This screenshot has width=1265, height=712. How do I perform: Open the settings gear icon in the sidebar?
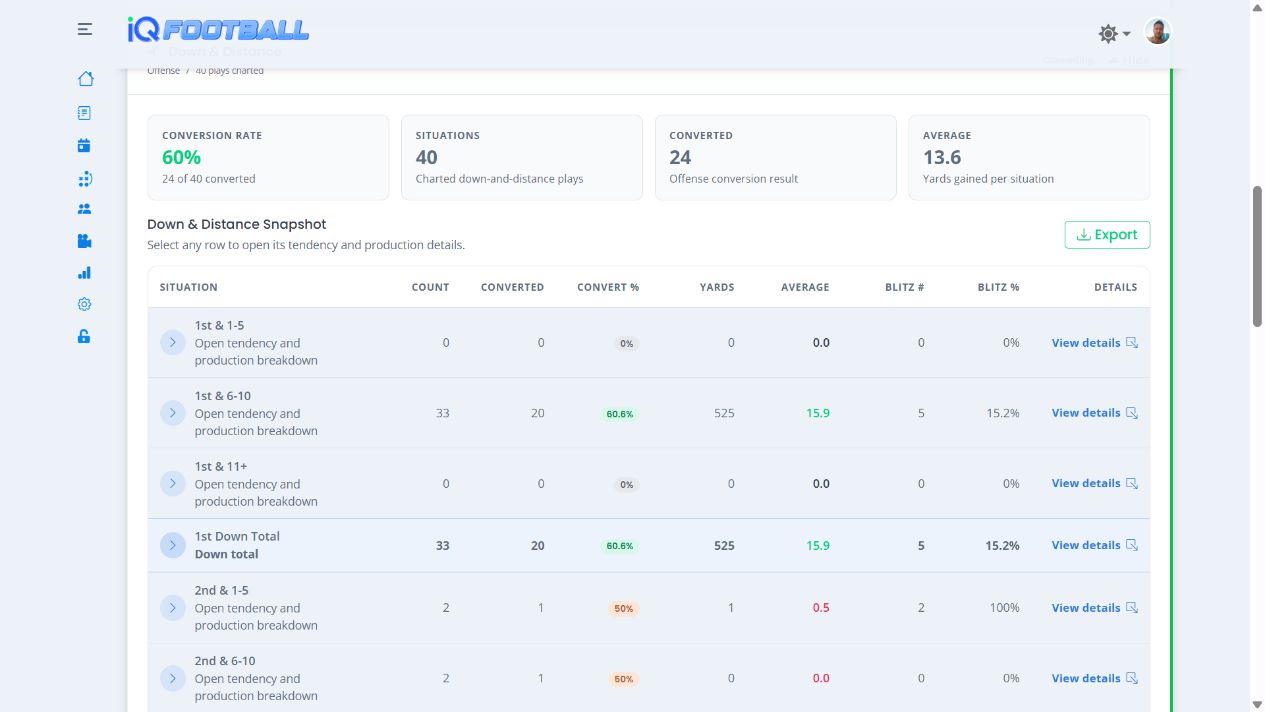pyautogui.click(x=84, y=304)
